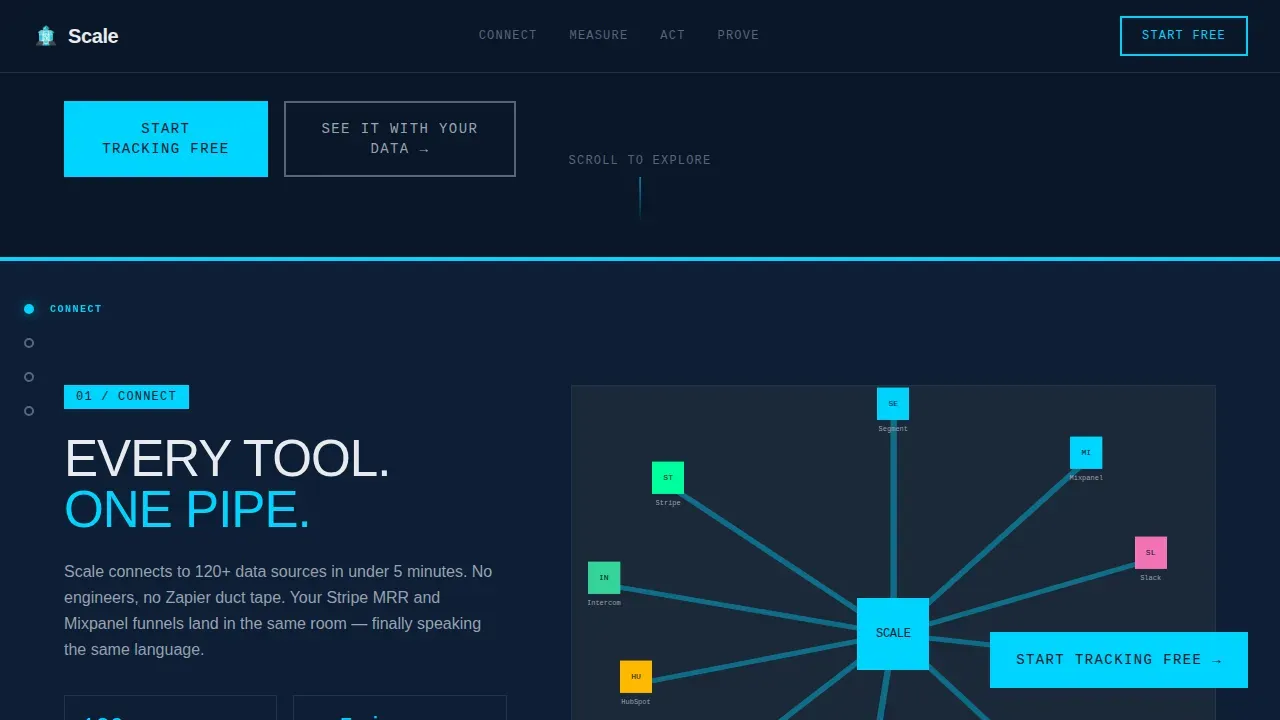Click the EVERY TOOL. heading
The image size is (1280, 720).
click(227, 459)
